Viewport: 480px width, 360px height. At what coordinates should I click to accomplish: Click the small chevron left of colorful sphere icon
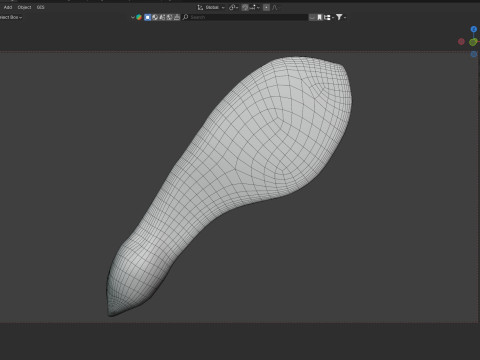click(133, 17)
